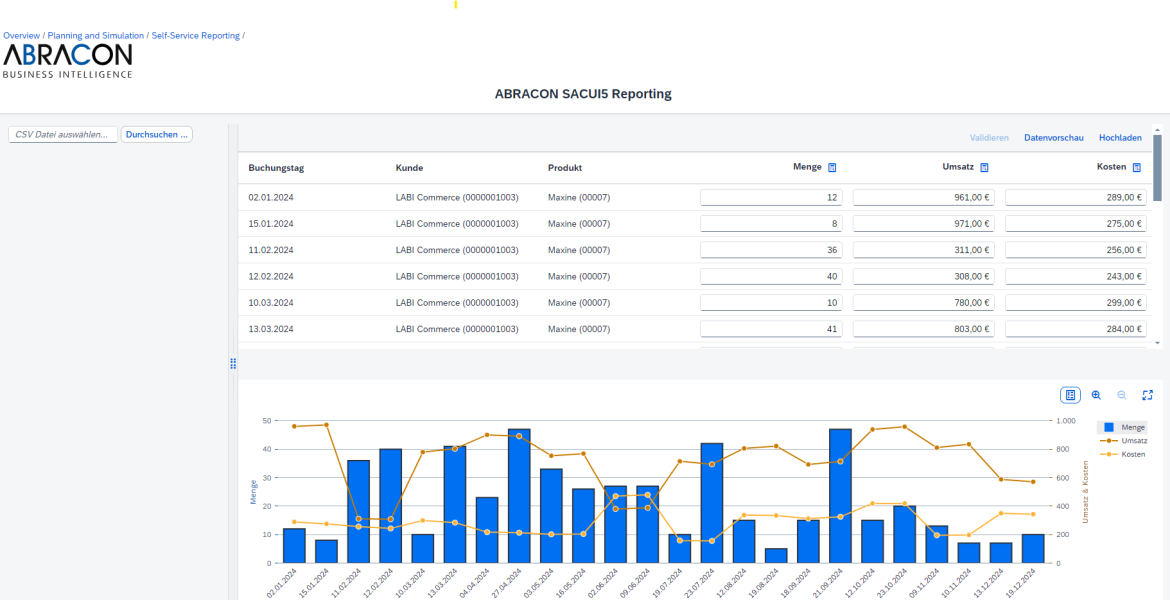Open the Overview breadcrumb link

21,36
